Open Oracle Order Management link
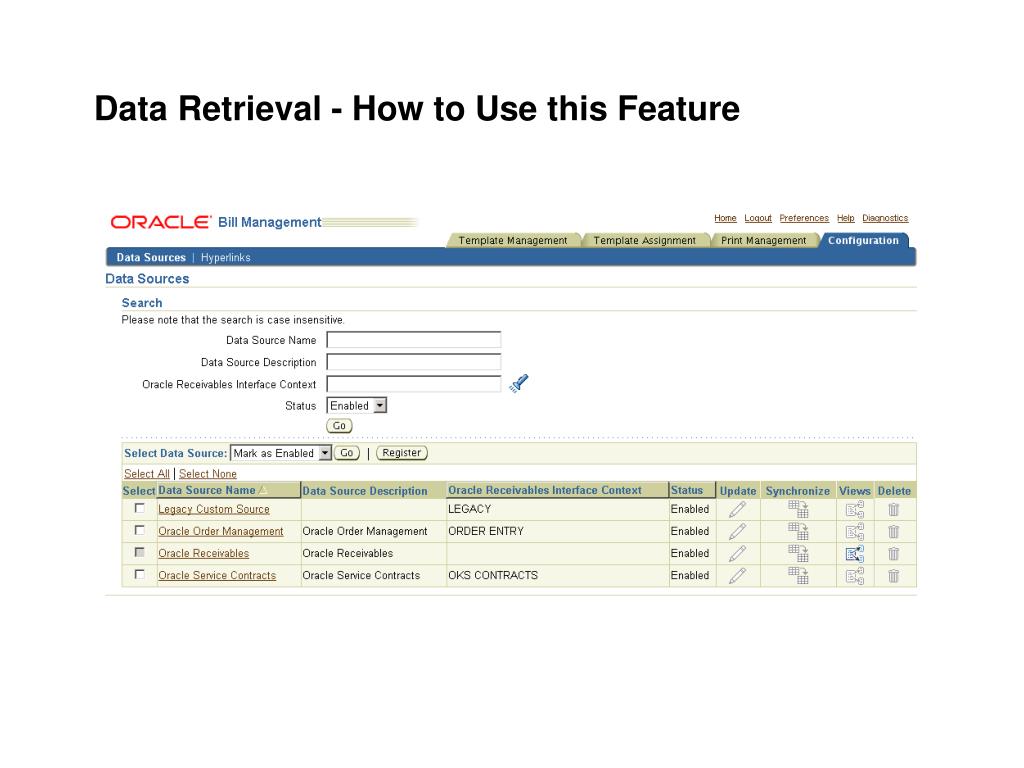This screenshot has height=768, width=1024. tap(221, 532)
